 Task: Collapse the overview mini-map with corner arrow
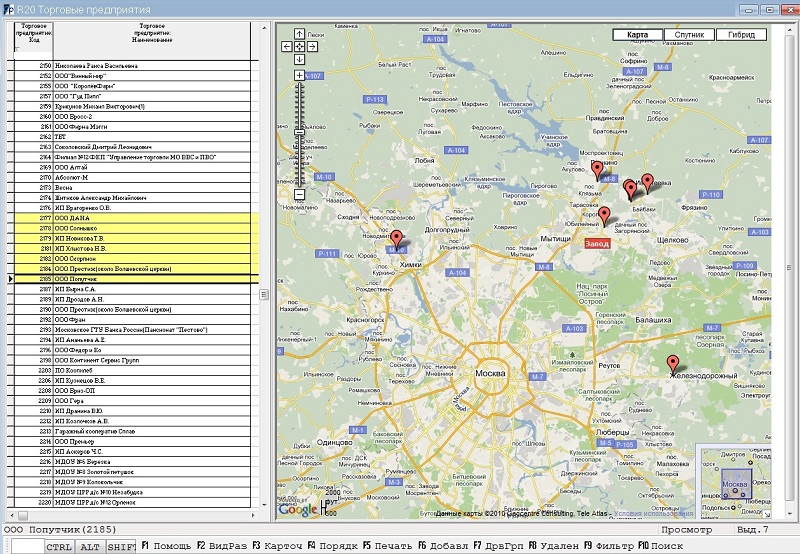767,515
